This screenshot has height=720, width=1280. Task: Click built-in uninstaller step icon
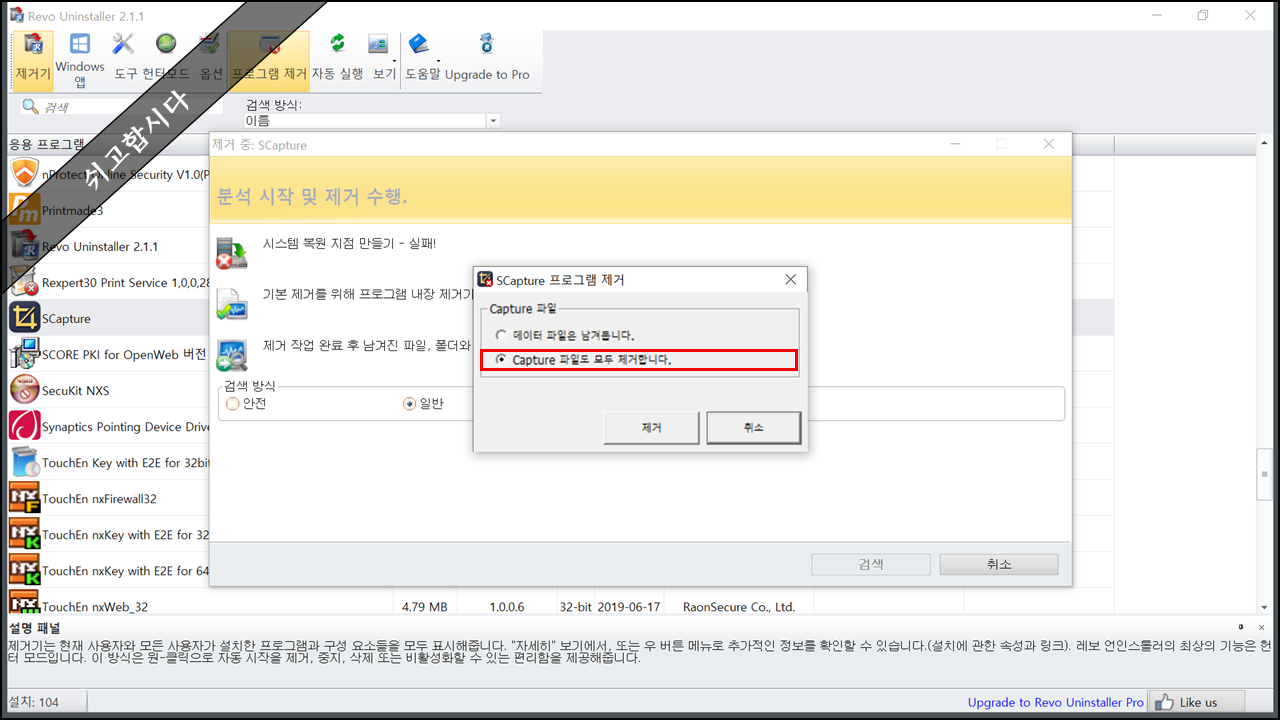[x=232, y=304]
